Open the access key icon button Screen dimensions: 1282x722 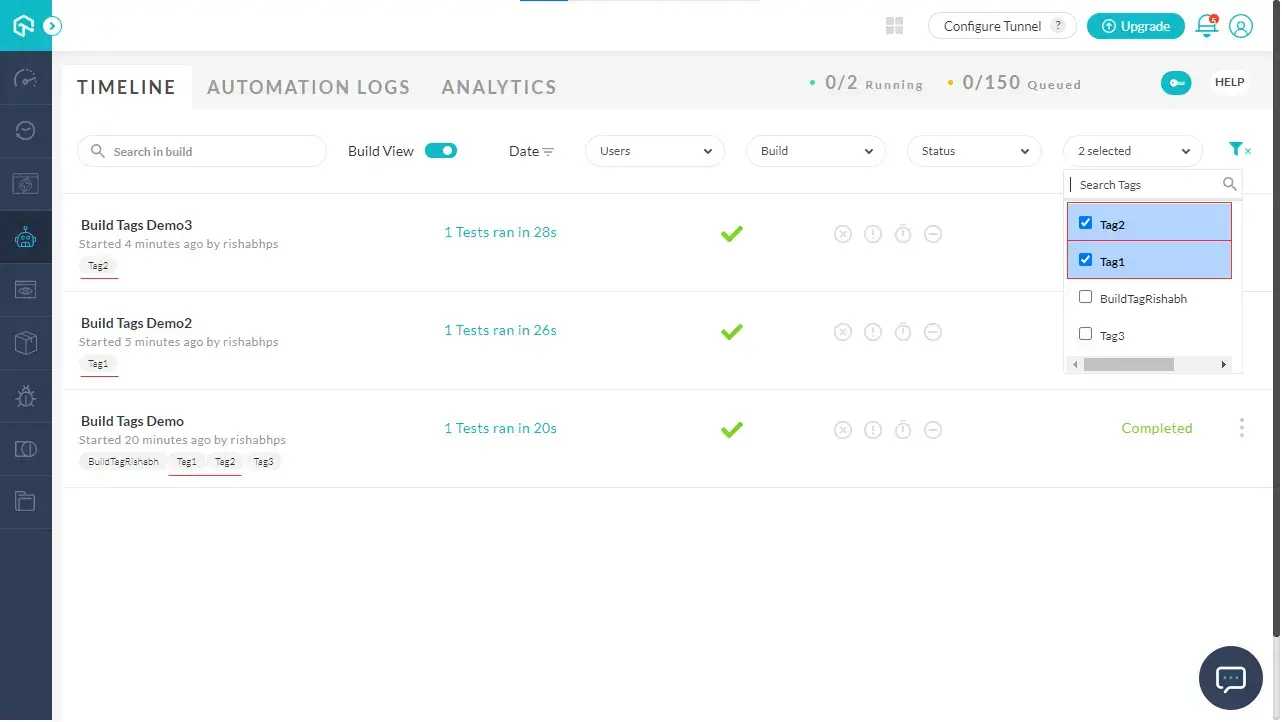[1176, 83]
